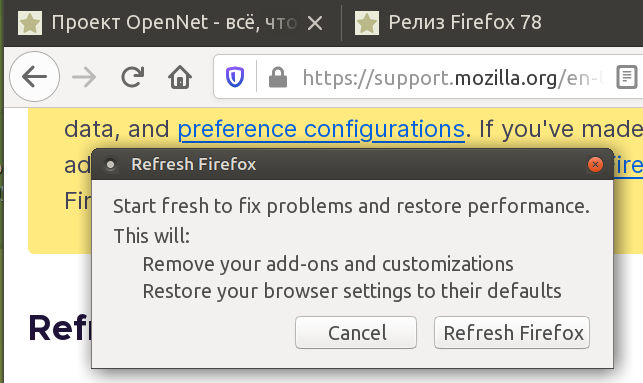Reload the current page
This screenshot has height=383, width=643.
(x=132, y=77)
